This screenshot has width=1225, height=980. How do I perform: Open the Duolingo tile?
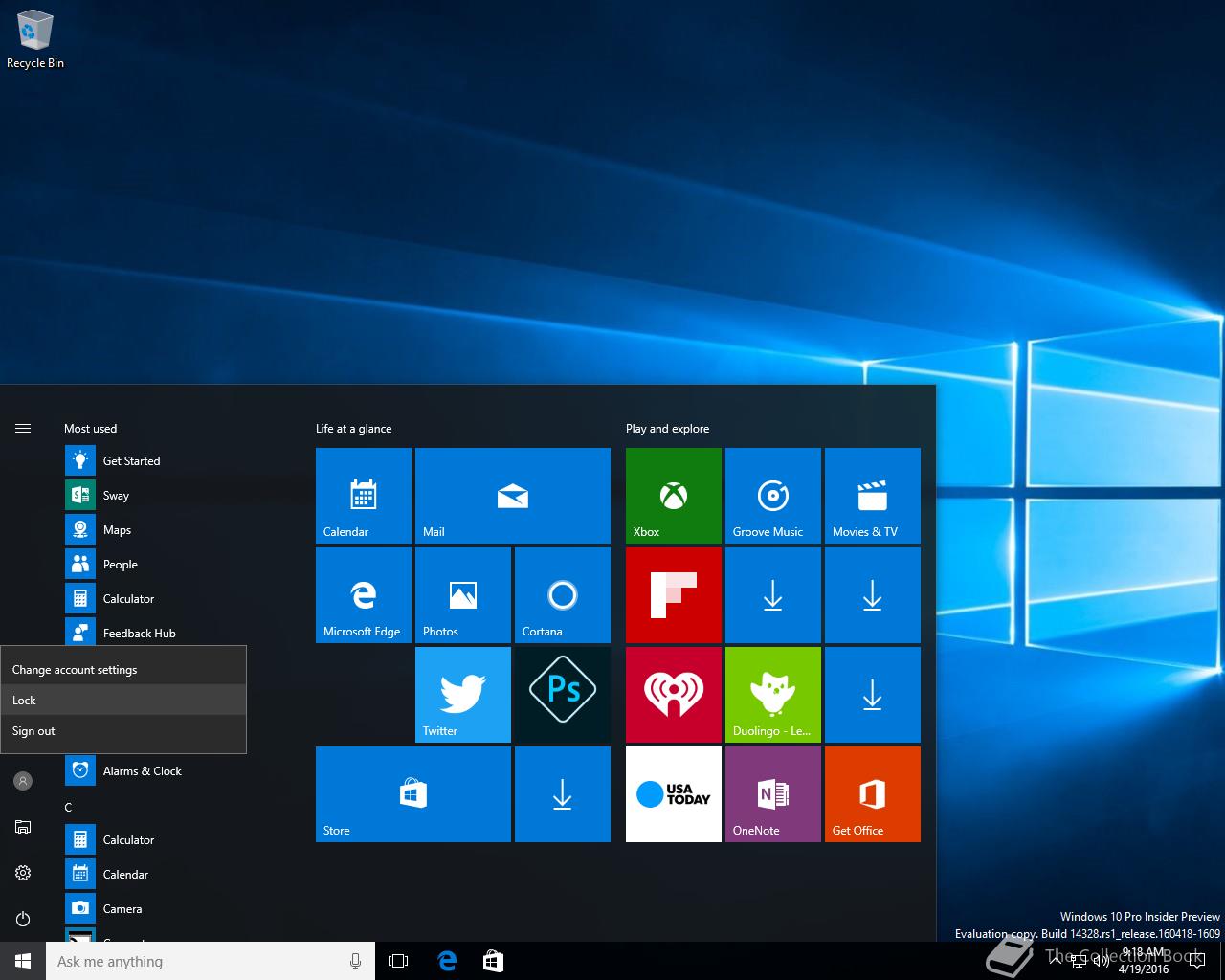point(773,695)
